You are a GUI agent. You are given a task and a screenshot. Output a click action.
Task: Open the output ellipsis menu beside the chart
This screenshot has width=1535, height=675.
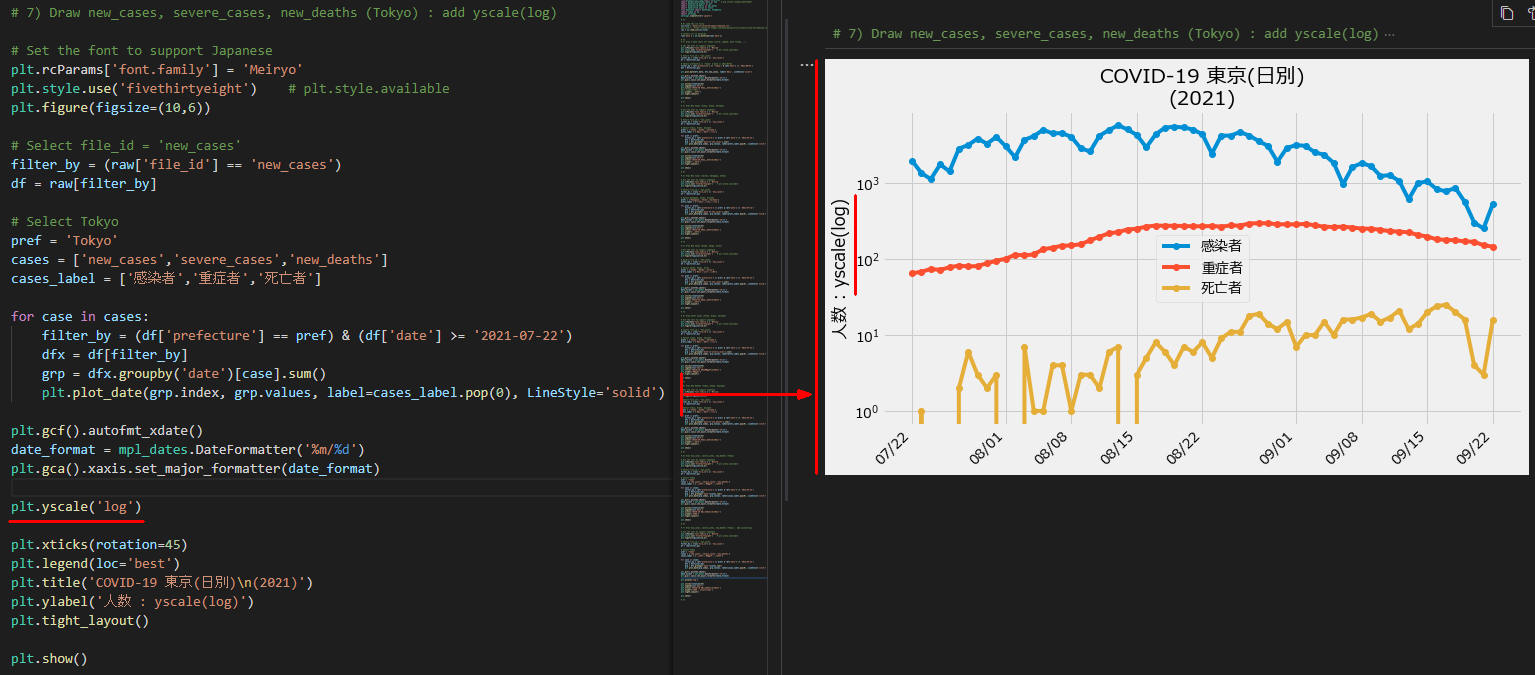[x=807, y=65]
